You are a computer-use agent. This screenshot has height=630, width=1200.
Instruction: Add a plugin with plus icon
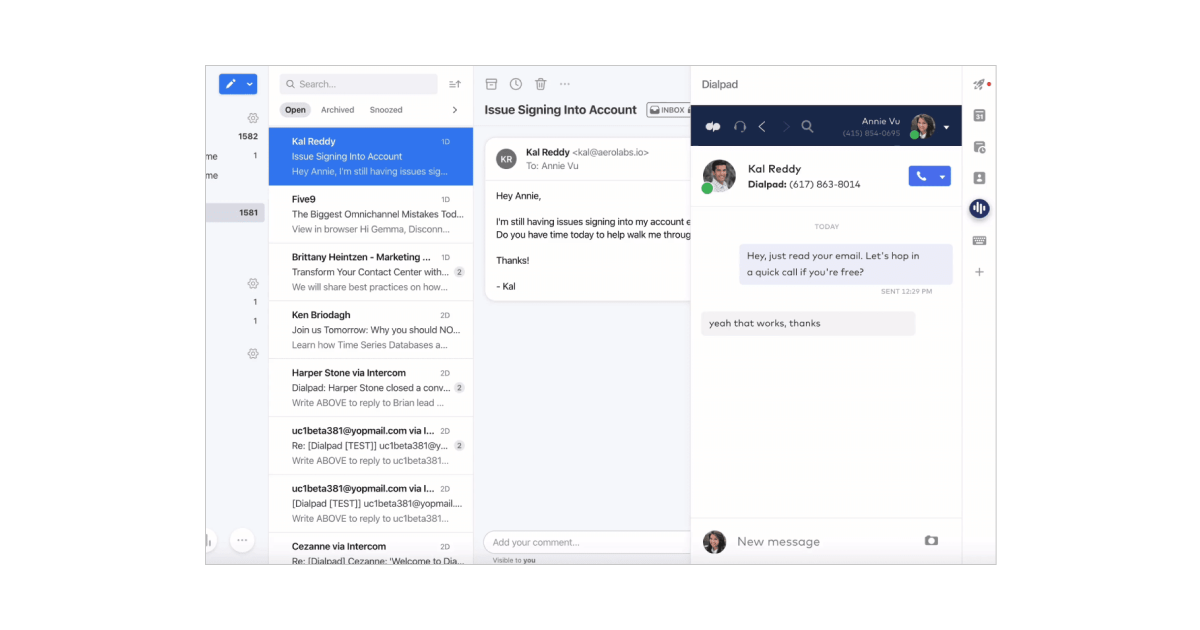click(979, 272)
